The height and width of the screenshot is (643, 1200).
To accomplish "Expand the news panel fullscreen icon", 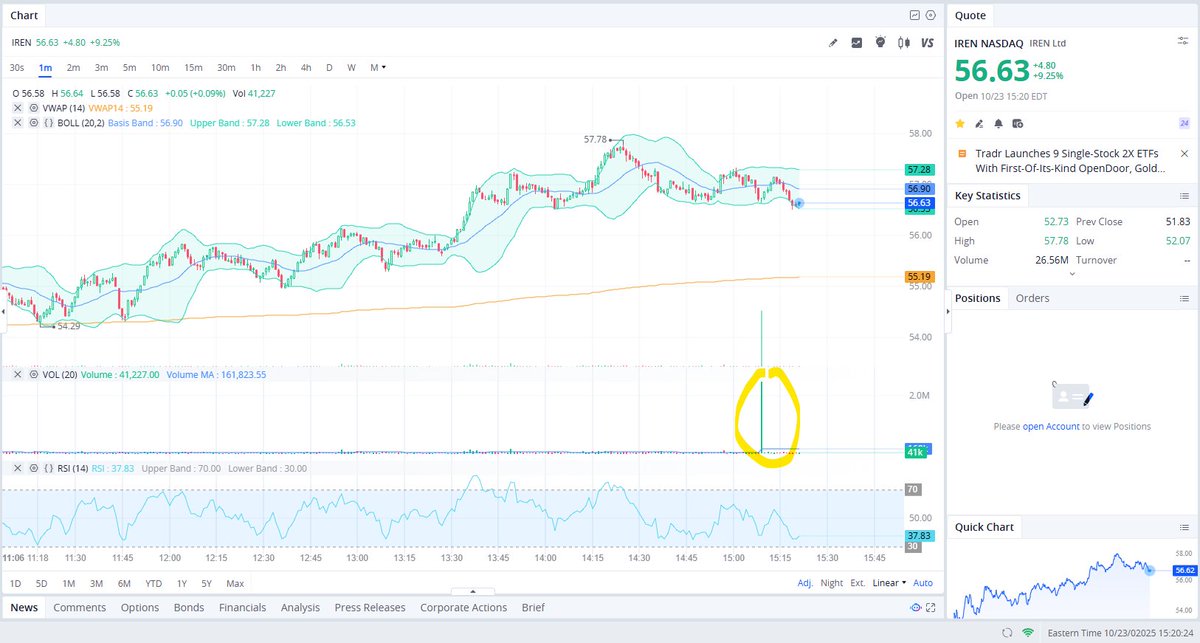I will pyautogui.click(x=932, y=608).
